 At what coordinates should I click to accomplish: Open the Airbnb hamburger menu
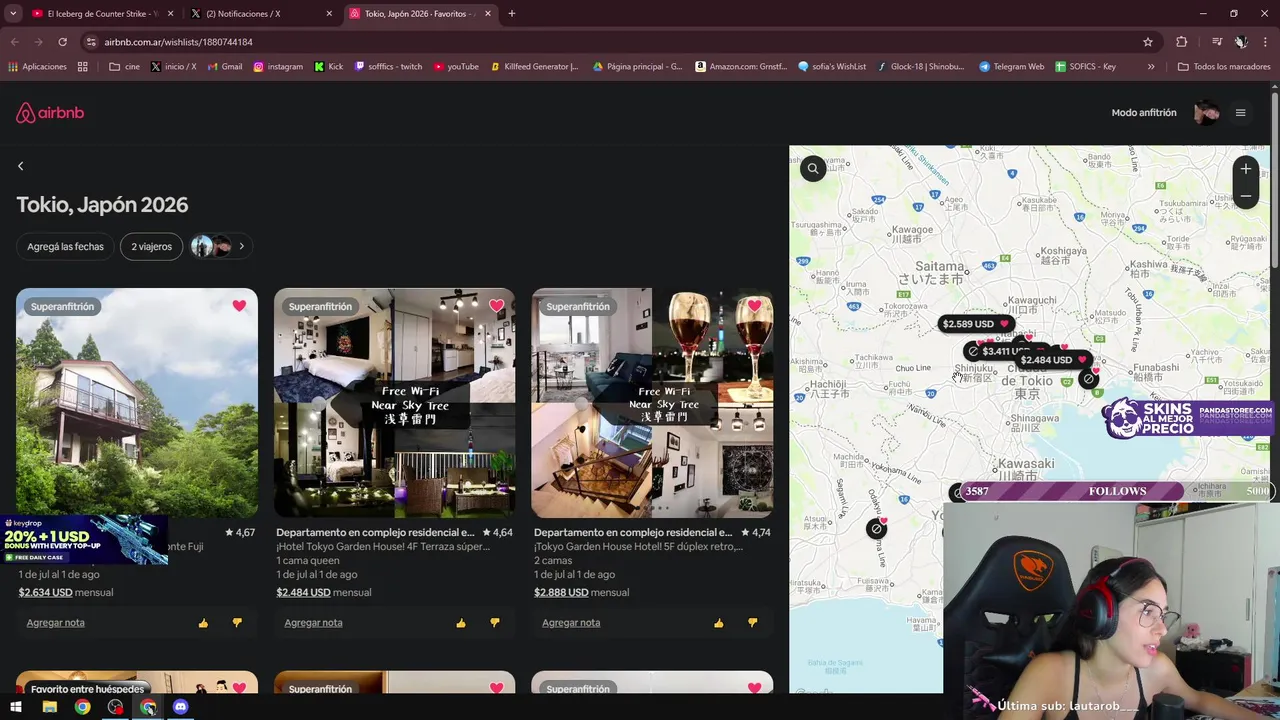coord(1240,113)
